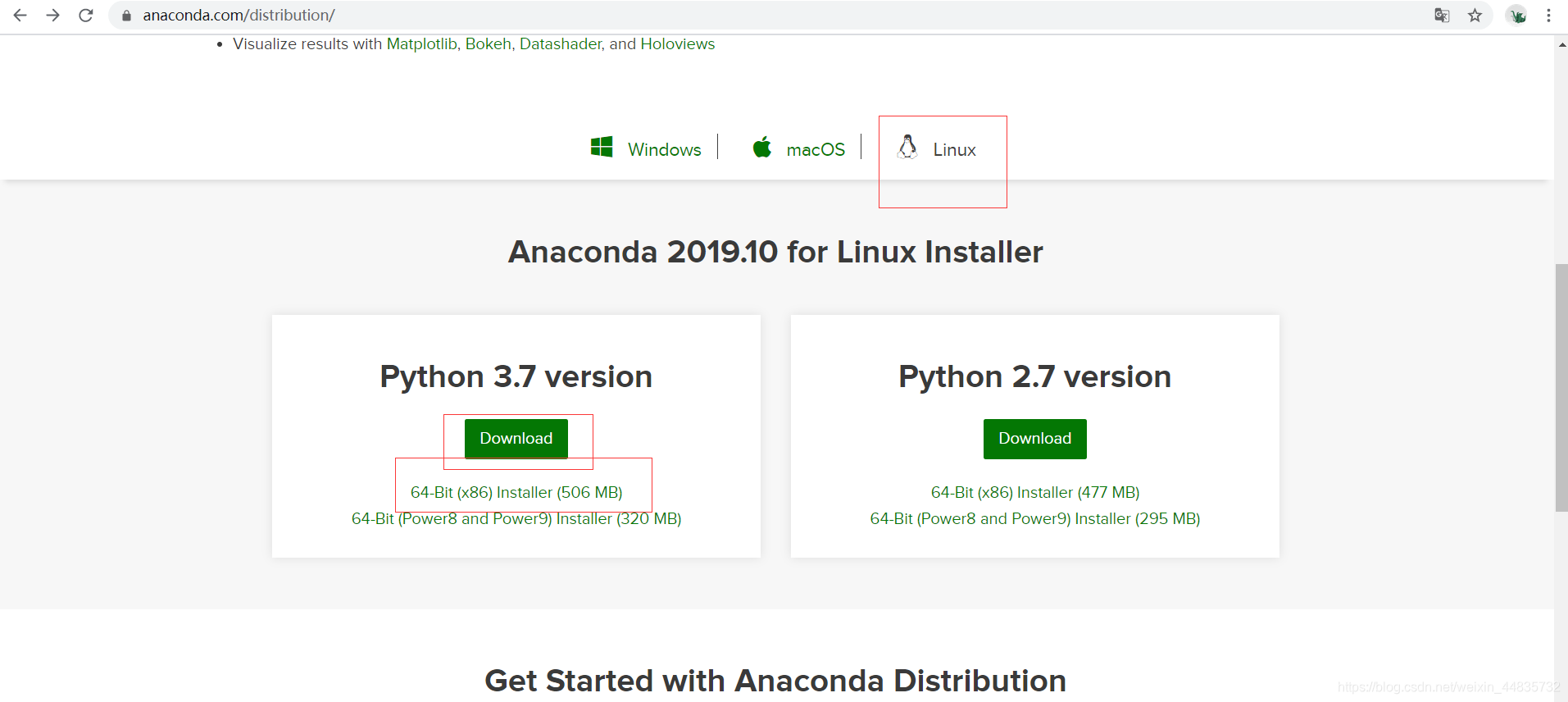Open the Matplotlib link

(422, 43)
